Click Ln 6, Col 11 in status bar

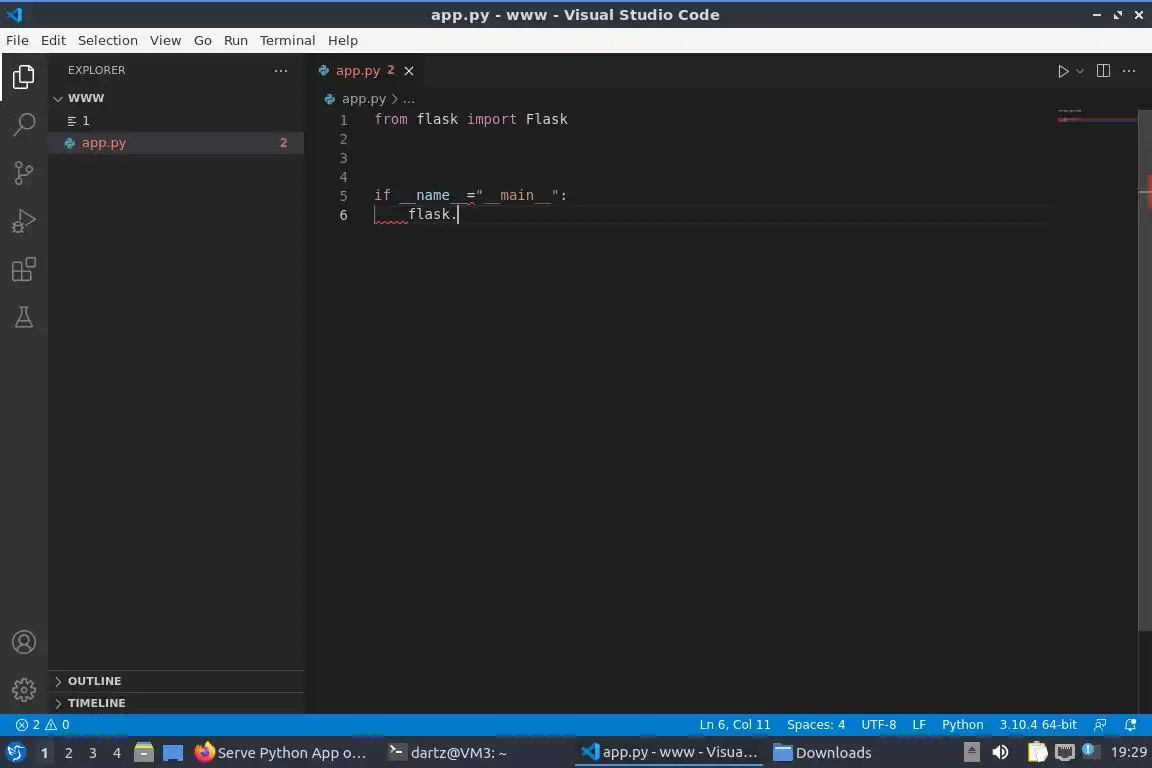point(735,725)
